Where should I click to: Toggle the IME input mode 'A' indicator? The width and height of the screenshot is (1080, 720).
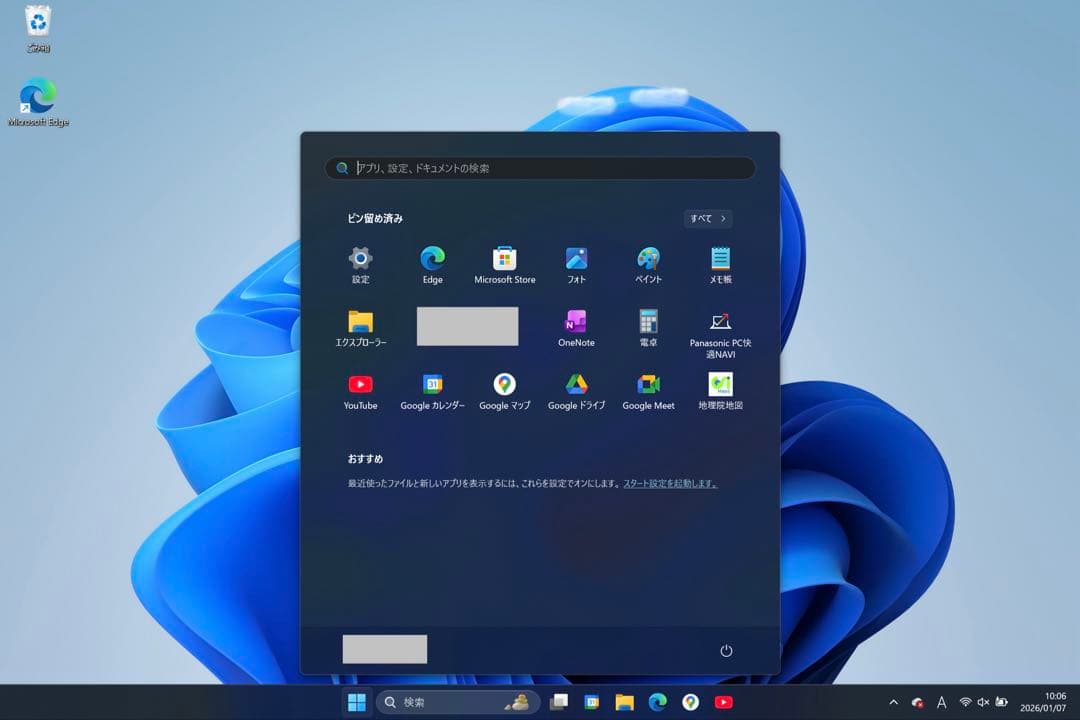pyautogui.click(x=941, y=702)
